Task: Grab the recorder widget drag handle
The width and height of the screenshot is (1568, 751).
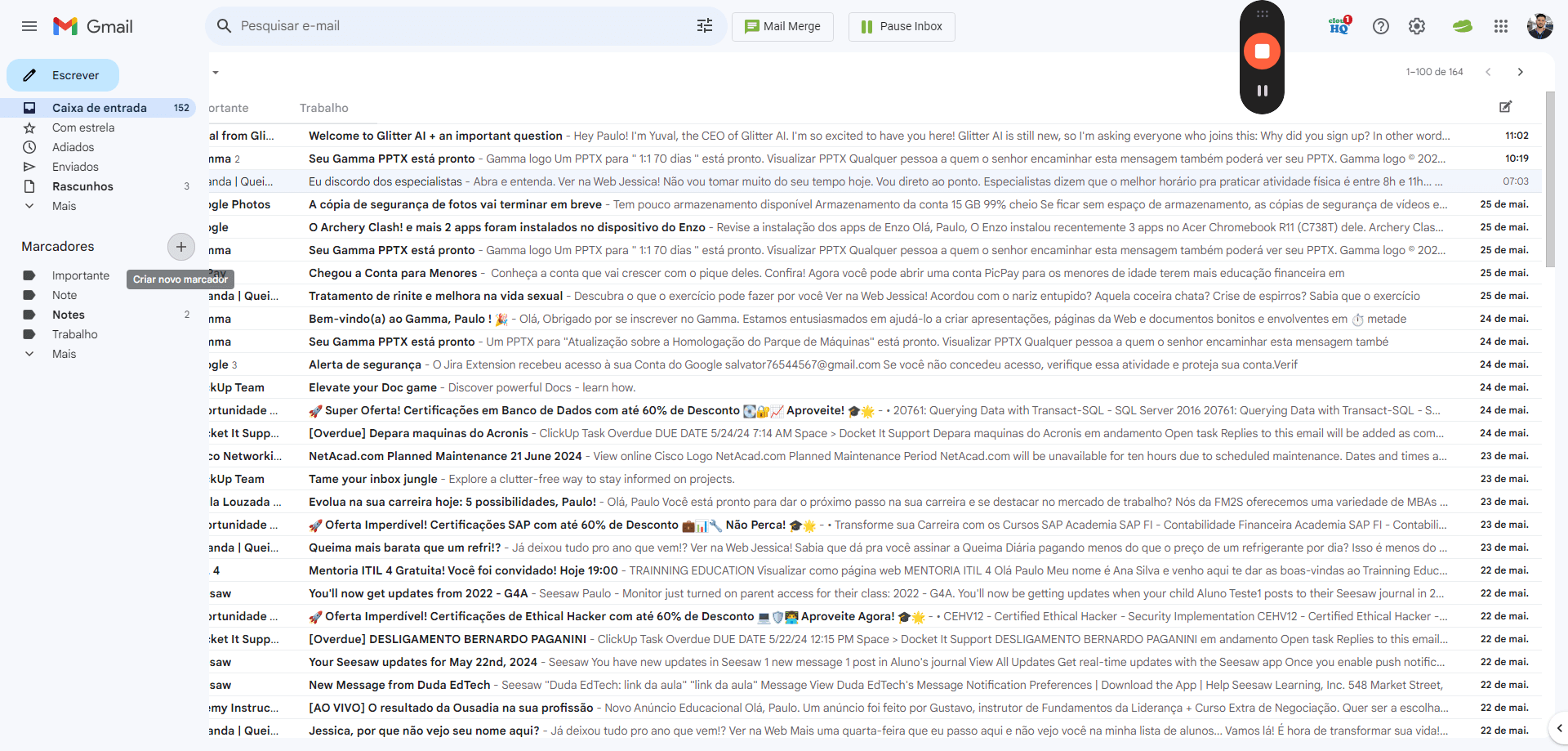Action: pos(1262,14)
